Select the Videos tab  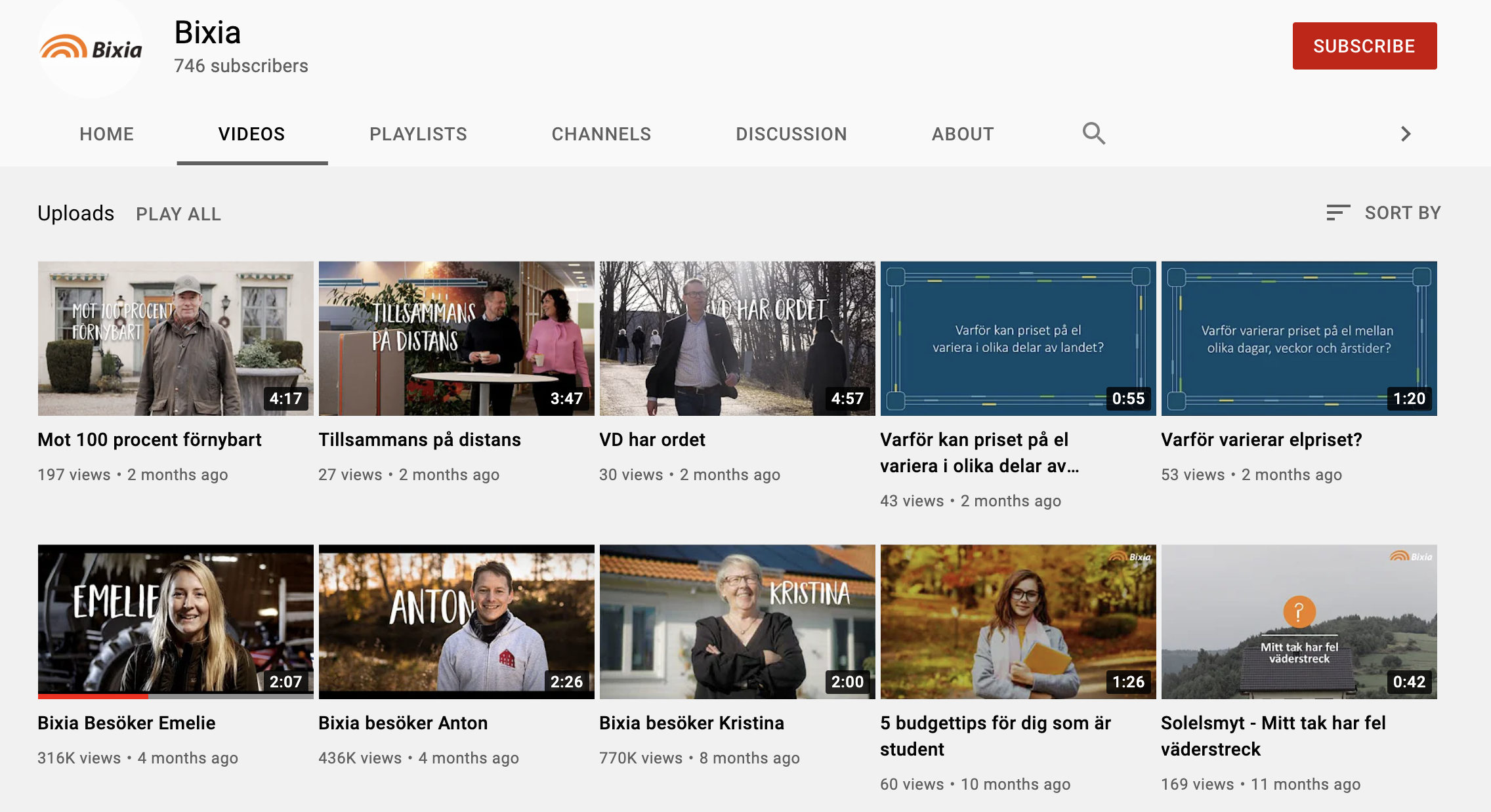coord(252,134)
